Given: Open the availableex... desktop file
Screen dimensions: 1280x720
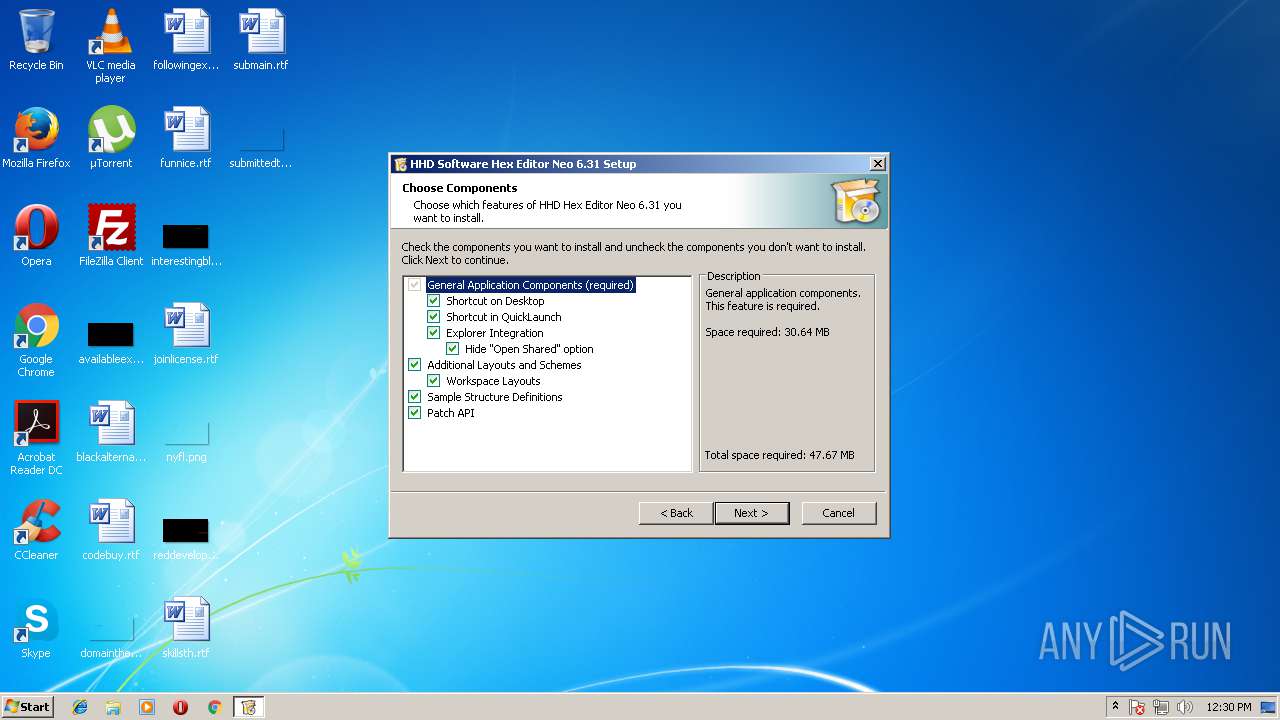Looking at the screenshot, I should tap(110, 342).
